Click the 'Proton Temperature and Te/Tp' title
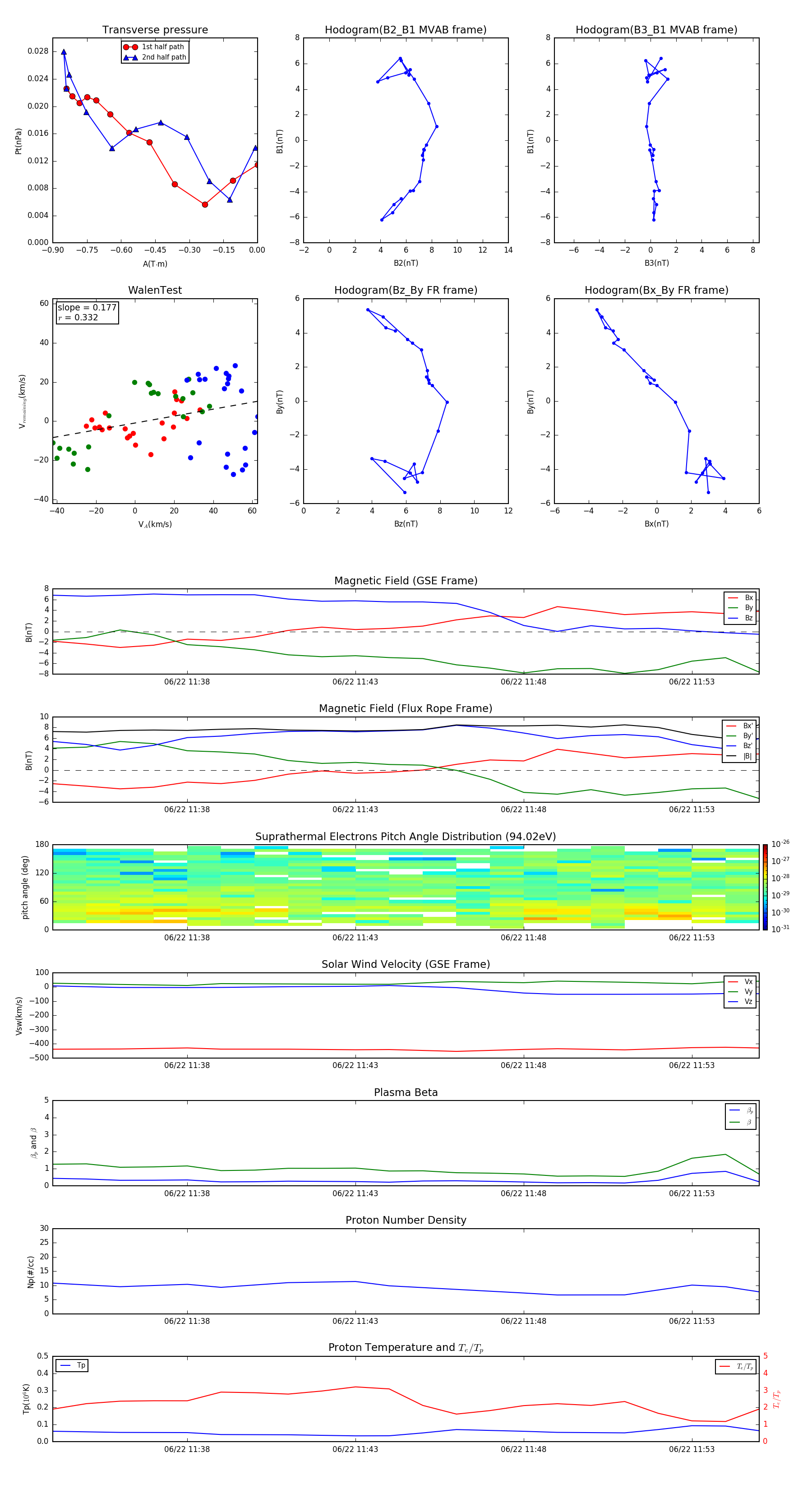Screen dimensions: 812x1489 coord(406,1348)
